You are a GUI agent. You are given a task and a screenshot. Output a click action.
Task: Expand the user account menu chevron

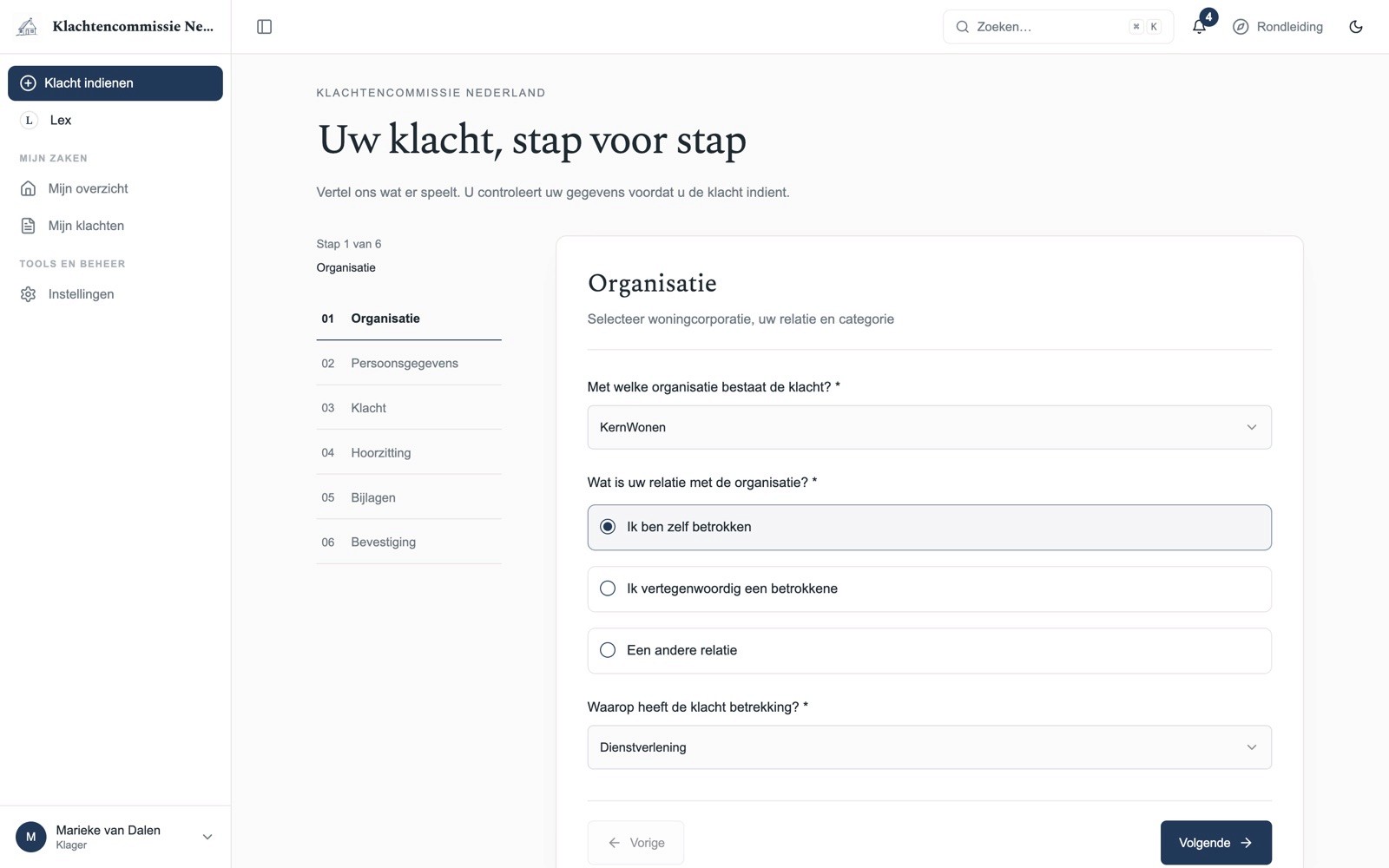tap(207, 837)
